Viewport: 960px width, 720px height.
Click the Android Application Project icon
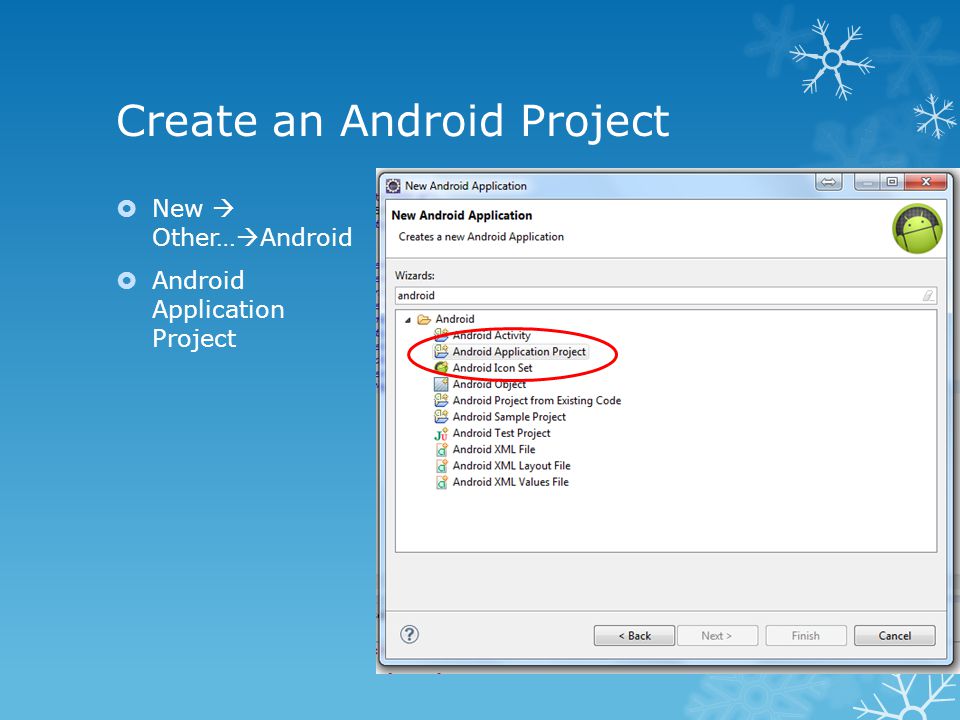pos(441,351)
